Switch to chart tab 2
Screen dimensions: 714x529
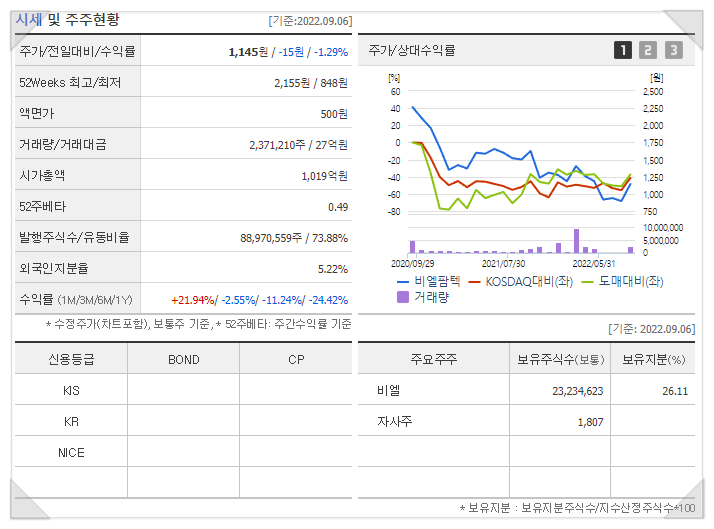(x=648, y=50)
